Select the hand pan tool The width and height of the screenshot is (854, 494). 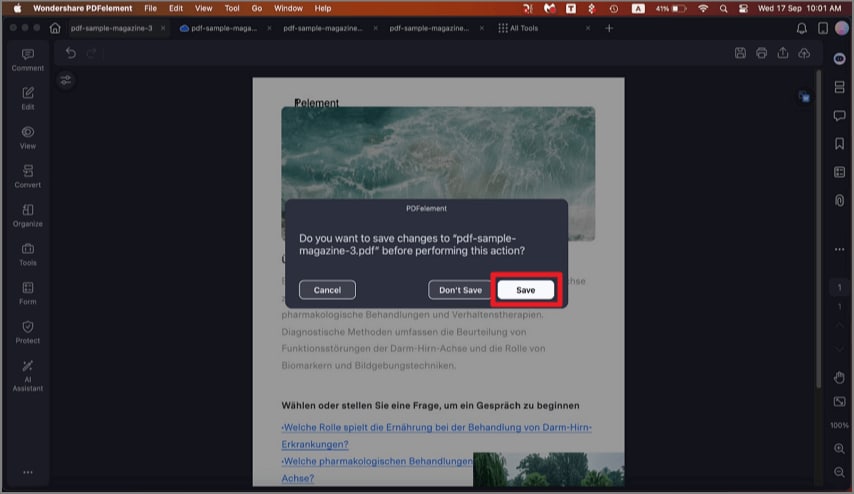tap(839, 377)
